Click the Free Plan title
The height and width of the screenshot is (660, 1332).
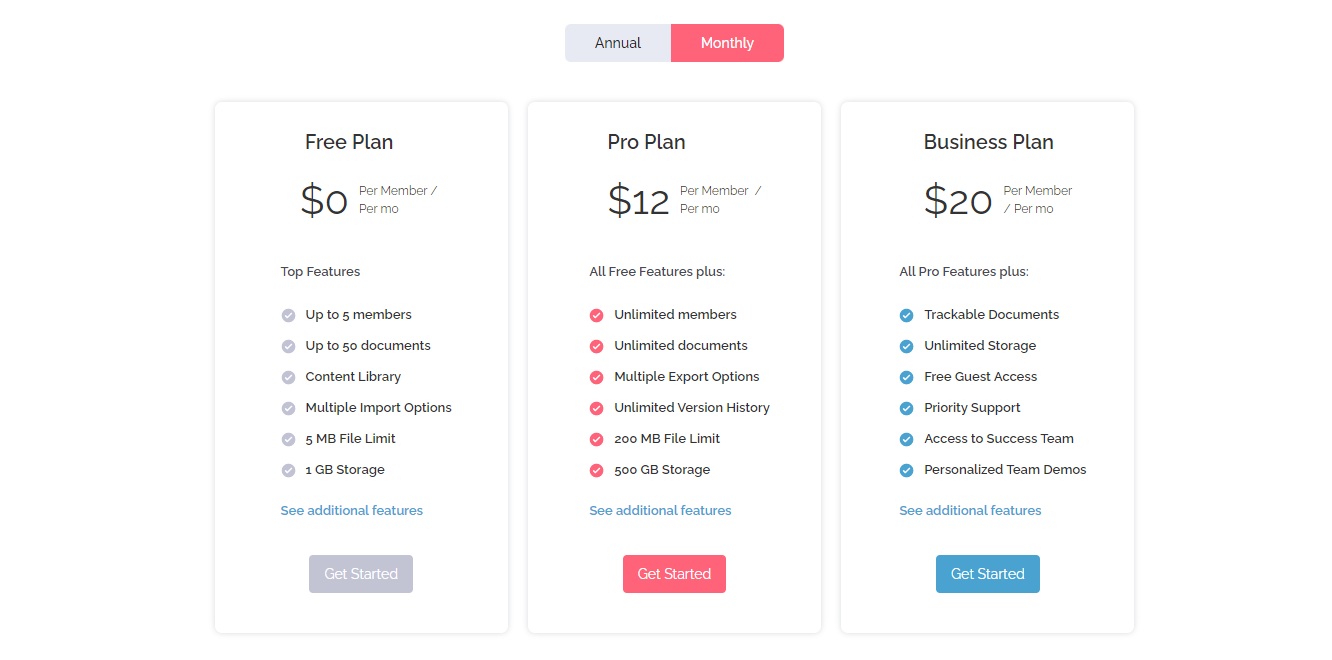pos(349,142)
